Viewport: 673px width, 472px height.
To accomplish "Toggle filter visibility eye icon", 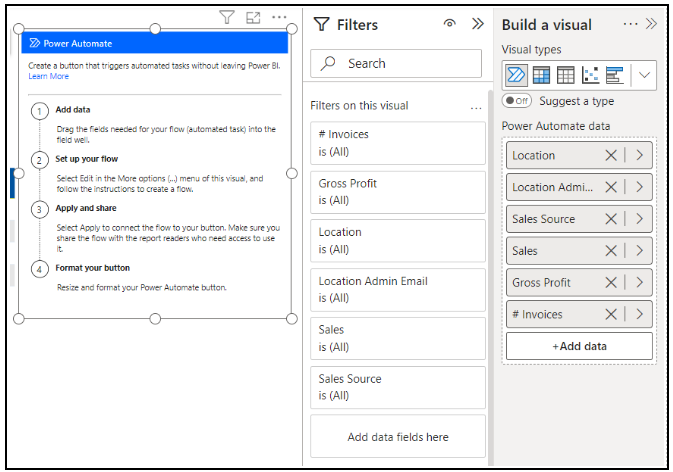I will coord(449,23).
